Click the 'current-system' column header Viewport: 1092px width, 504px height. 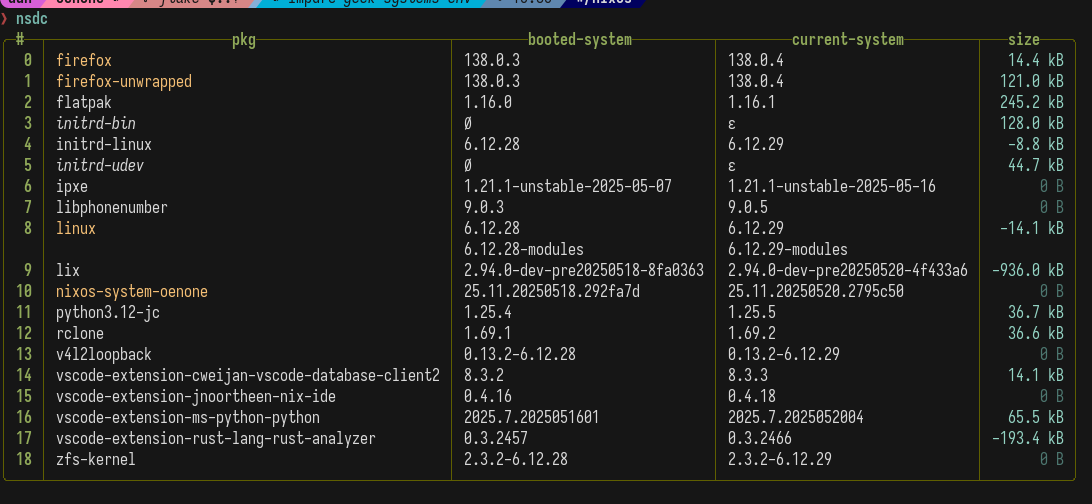(848, 40)
